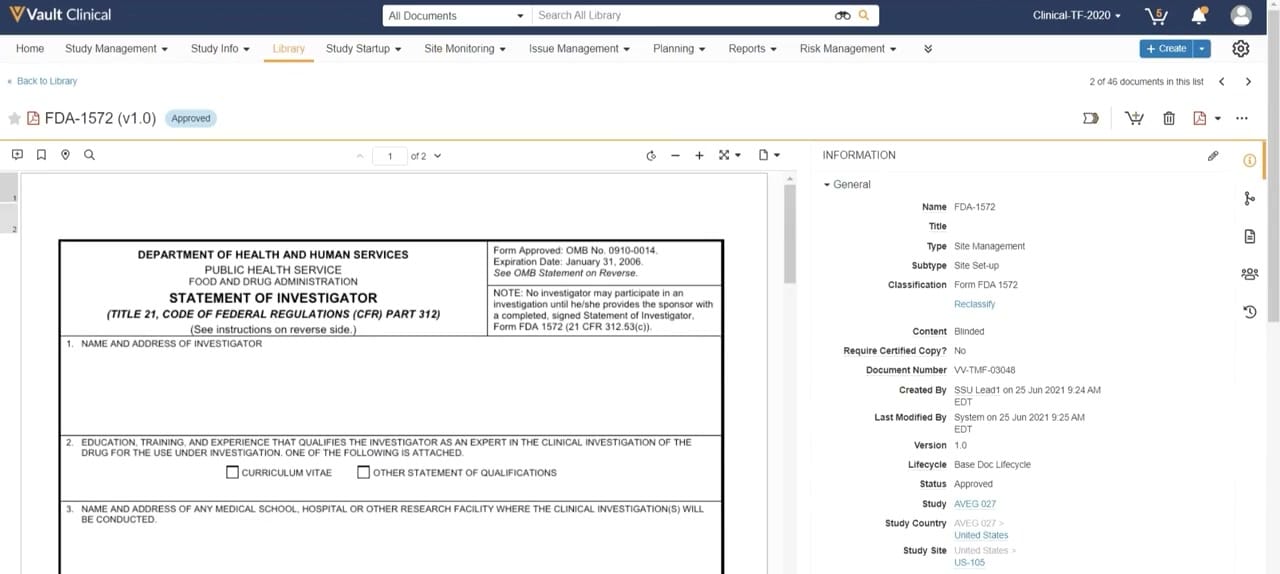This screenshot has width=1280, height=574.
Task: Open the settings gear icon
Action: 1241,48
